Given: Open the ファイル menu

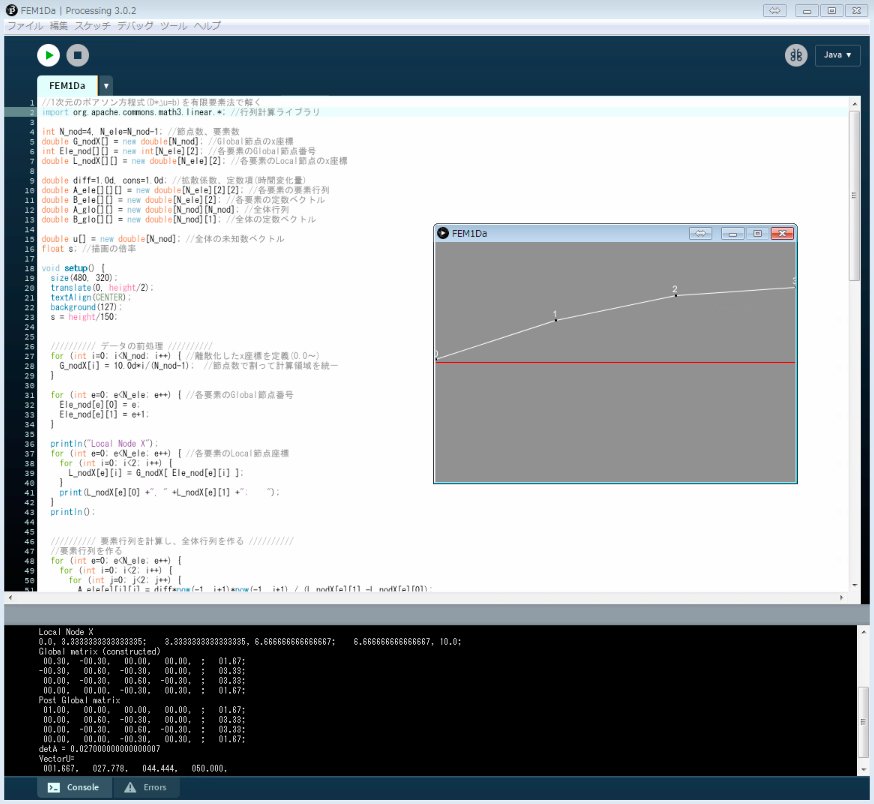Looking at the screenshot, I should [25, 26].
